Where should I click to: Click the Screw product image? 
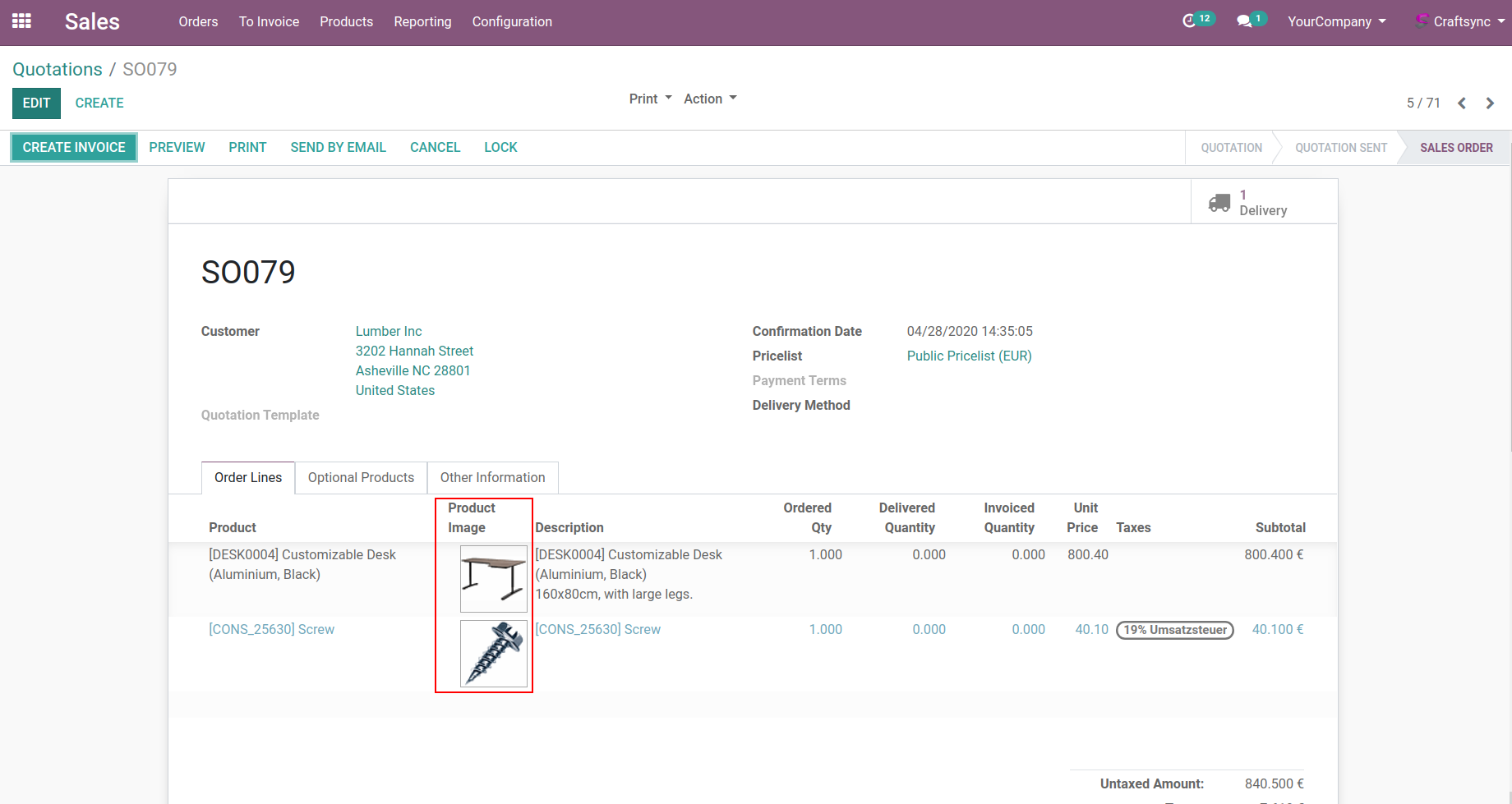(x=493, y=654)
